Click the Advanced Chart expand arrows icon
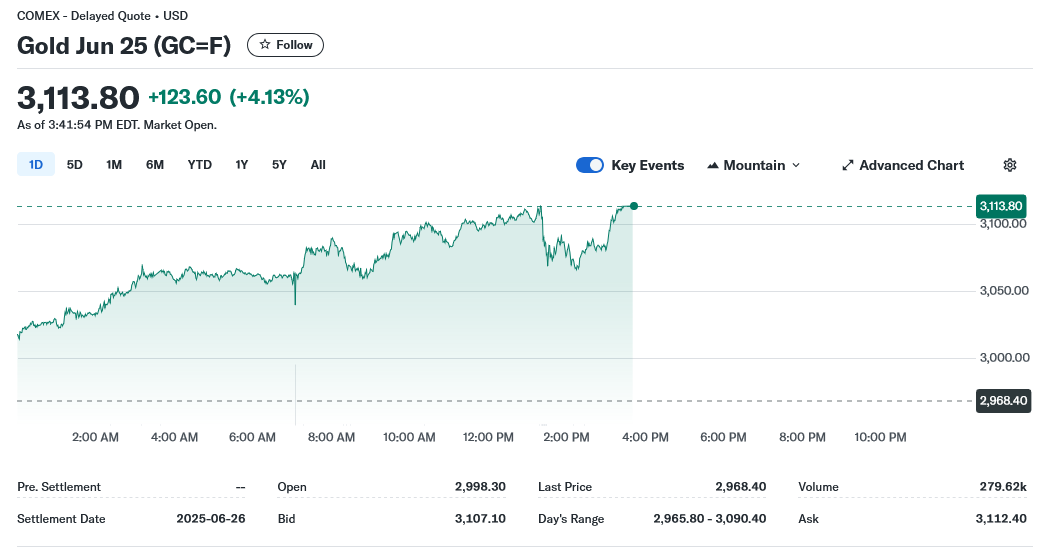Image resolution: width=1057 pixels, height=552 pixels. tap(848, 165)
